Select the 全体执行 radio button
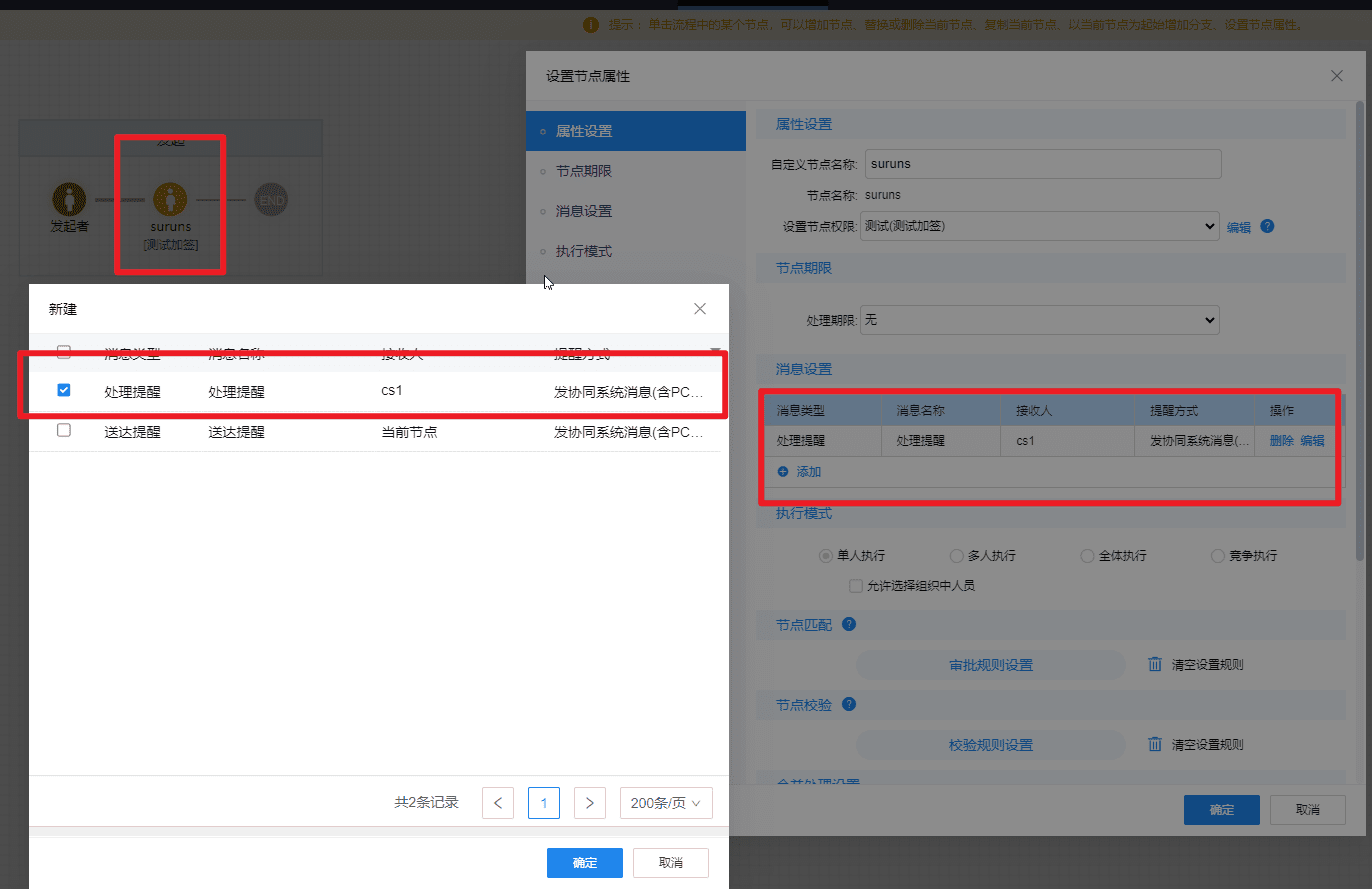 (x=1087, y=556)
